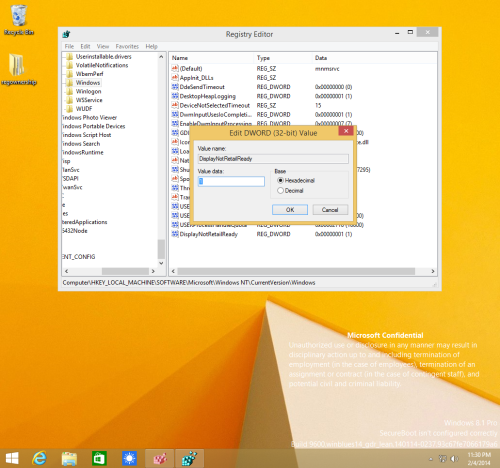Click the DisplayNotRetailReady DWORD icon
The image size is (500, 468).
click(x=175, y=234)
